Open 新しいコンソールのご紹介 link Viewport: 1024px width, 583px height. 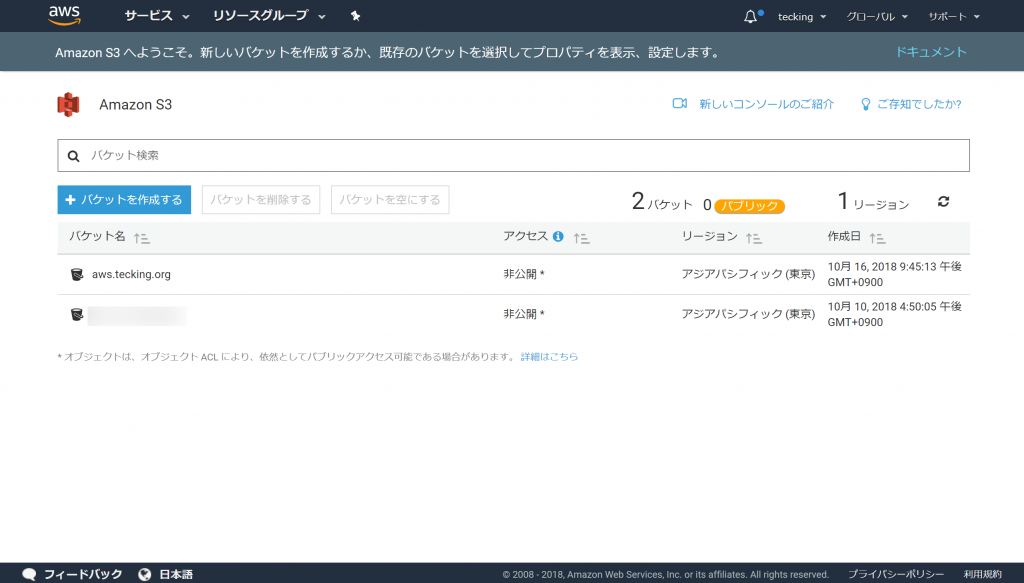(x=767, y=104)
